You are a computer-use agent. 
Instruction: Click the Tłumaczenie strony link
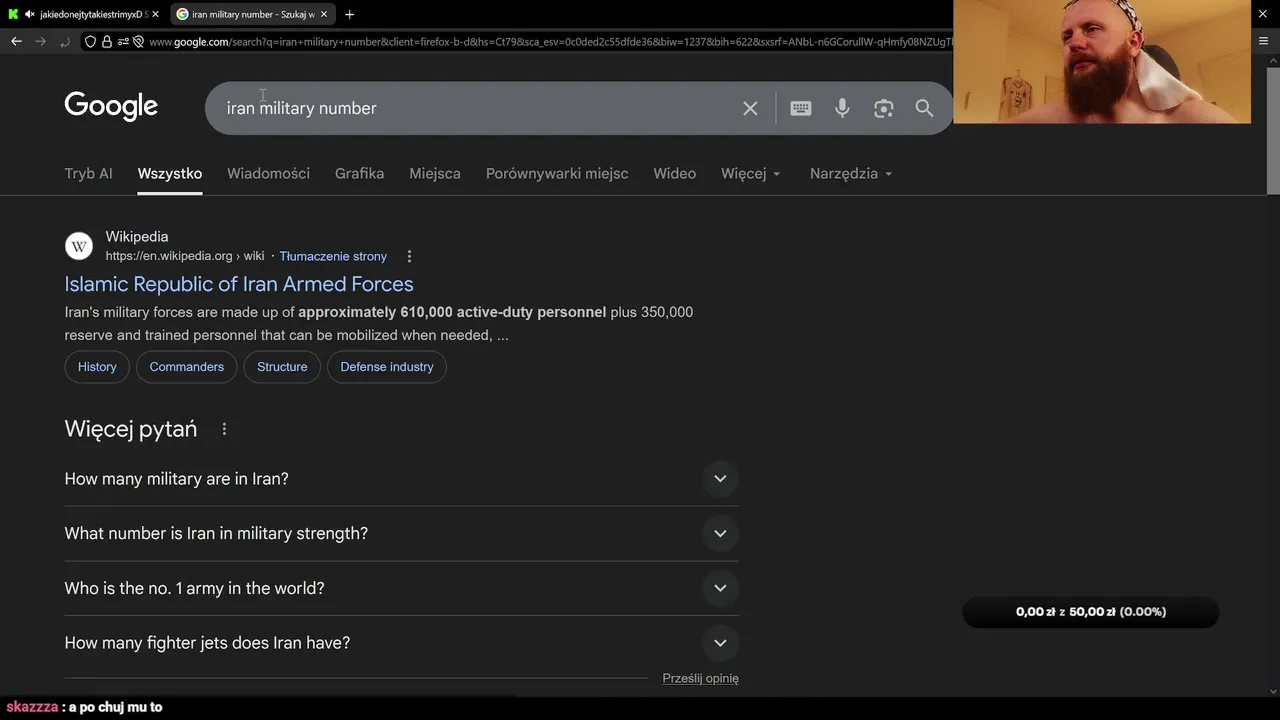pyautogui.click(x=333, y=256)
